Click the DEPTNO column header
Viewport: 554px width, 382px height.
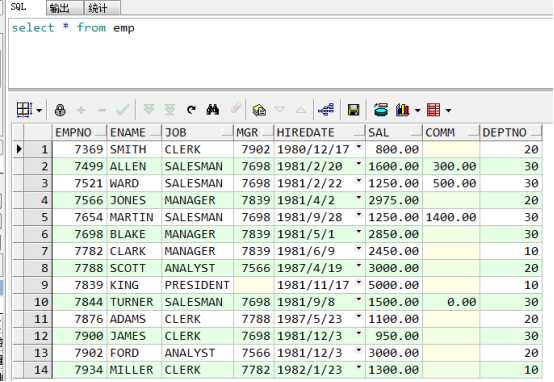(x=511, y=132)
